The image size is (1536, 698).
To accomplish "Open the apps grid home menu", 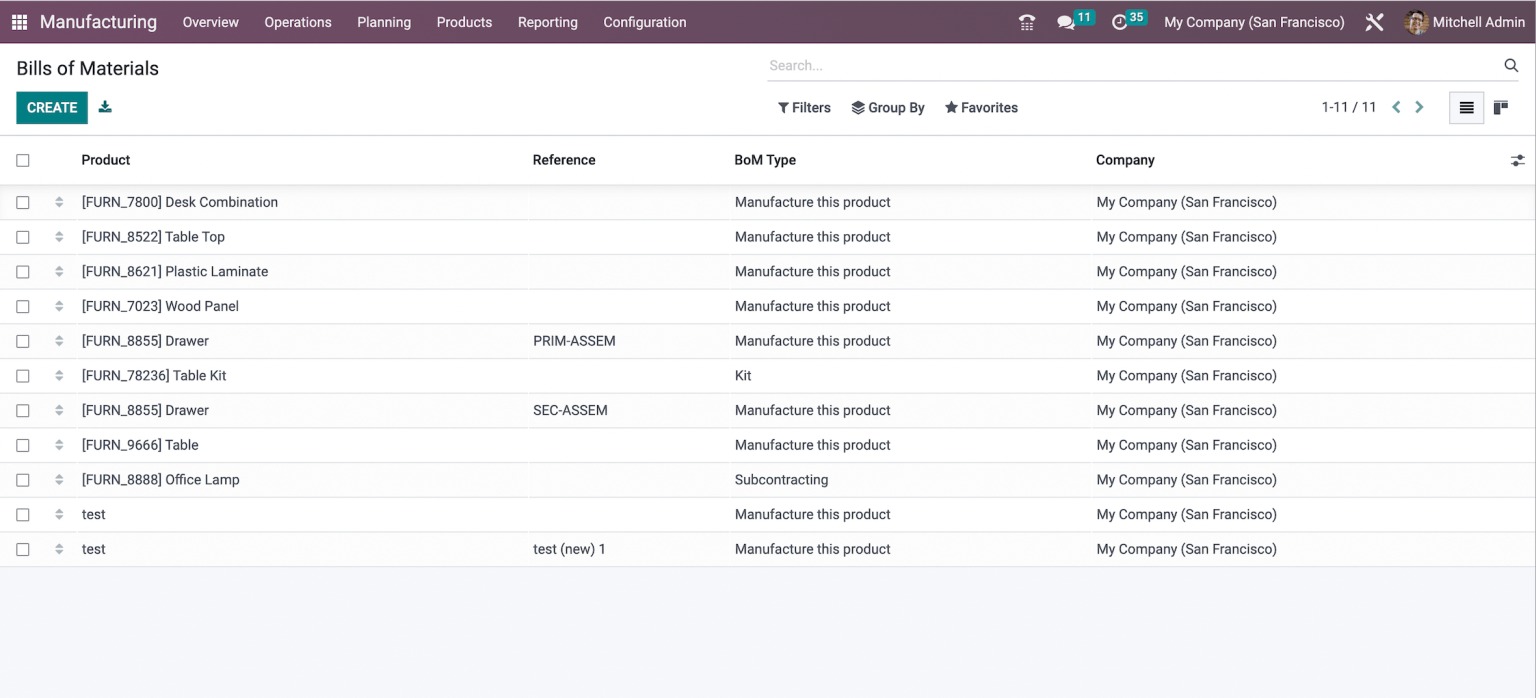I will pos(19,22).
